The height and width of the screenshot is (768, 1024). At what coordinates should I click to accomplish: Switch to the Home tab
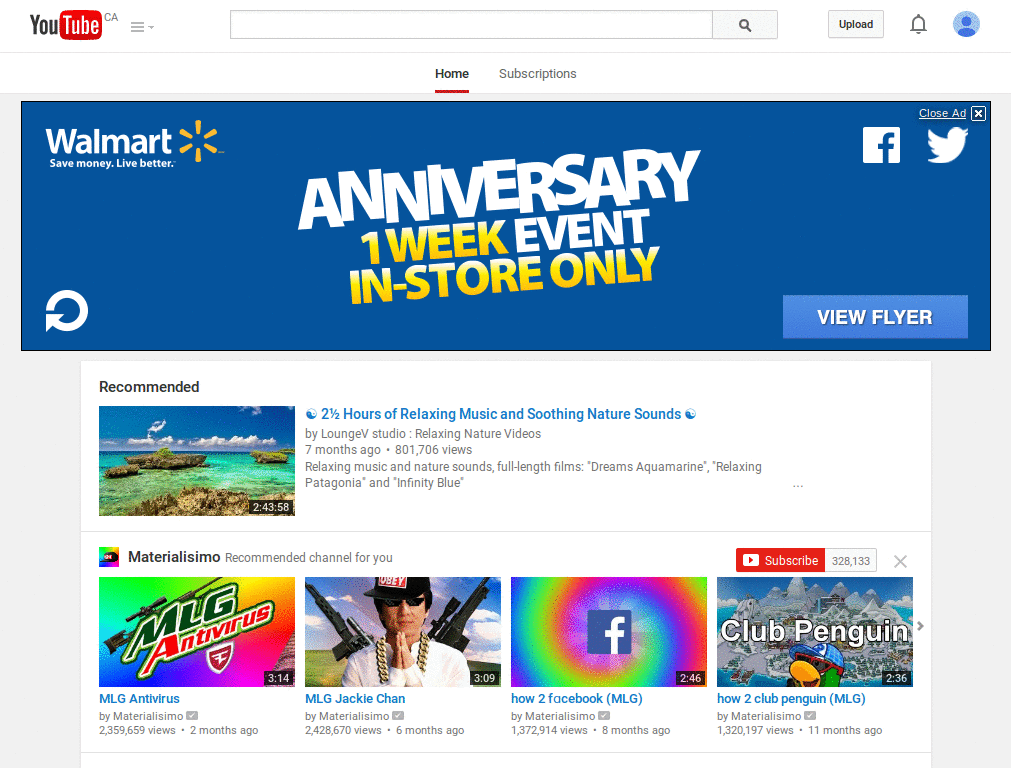pos(452,74)
